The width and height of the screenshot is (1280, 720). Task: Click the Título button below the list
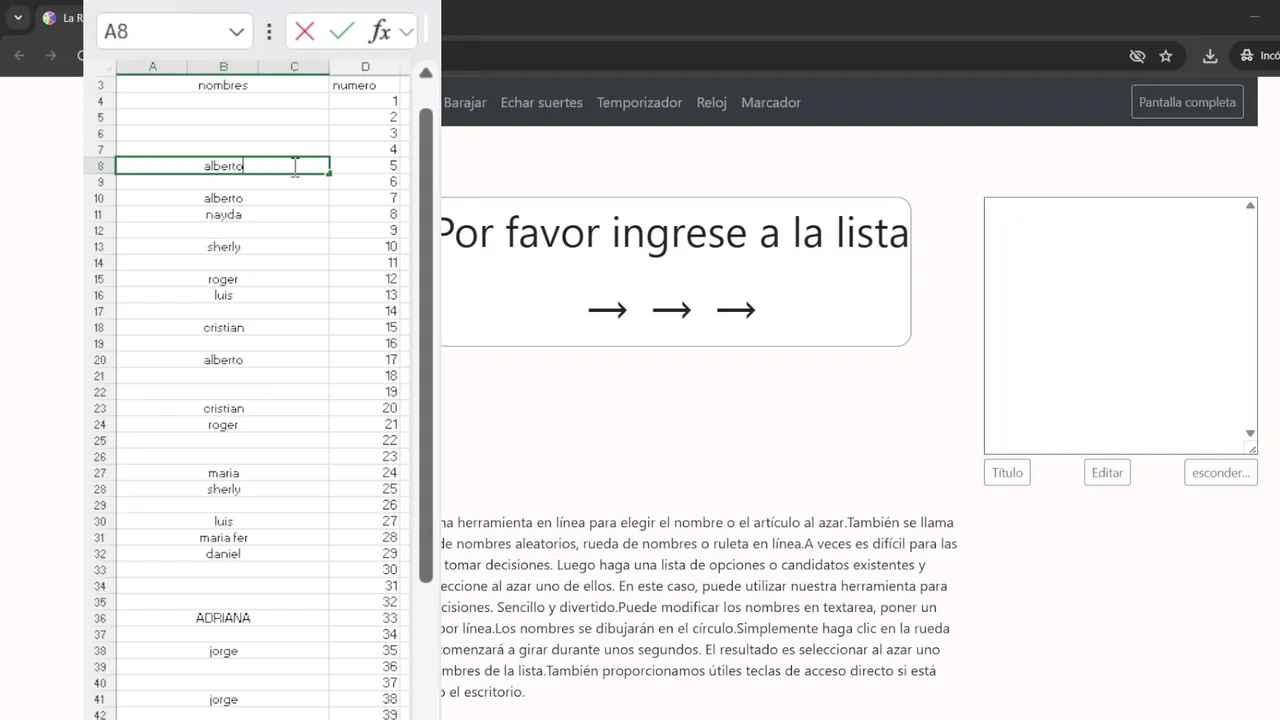click(x=1007, y=472)
